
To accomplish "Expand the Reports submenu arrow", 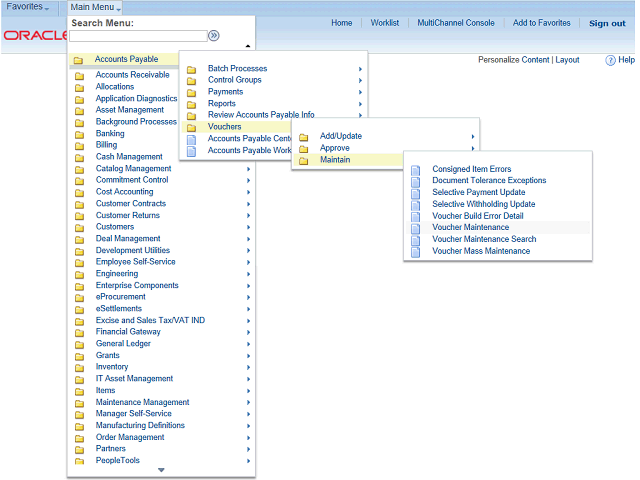I will tap(360, 104).
